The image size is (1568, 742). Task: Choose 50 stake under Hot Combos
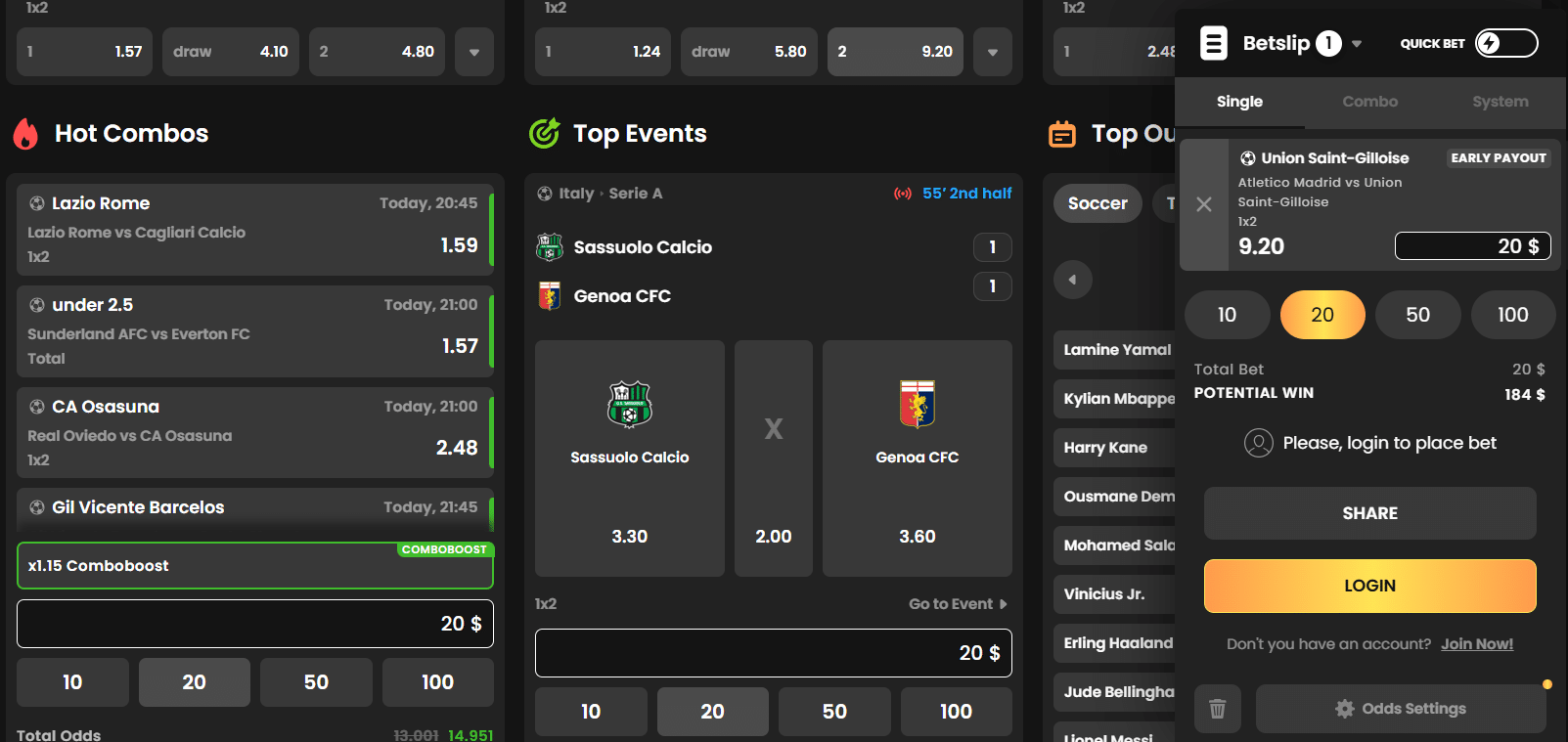tap(316, 682)
